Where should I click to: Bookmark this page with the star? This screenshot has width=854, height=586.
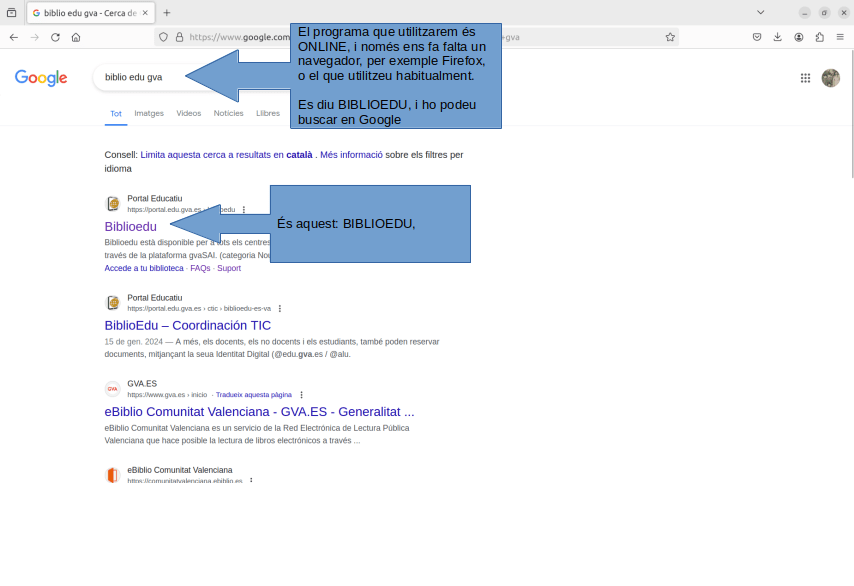[x=670, y=37]
